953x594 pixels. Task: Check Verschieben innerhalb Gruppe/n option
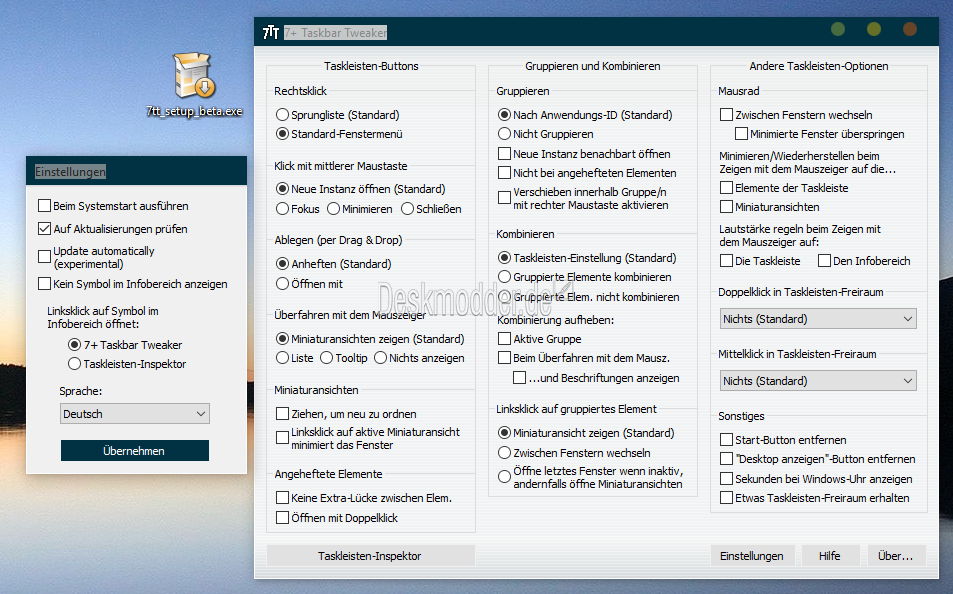(504, 198)
